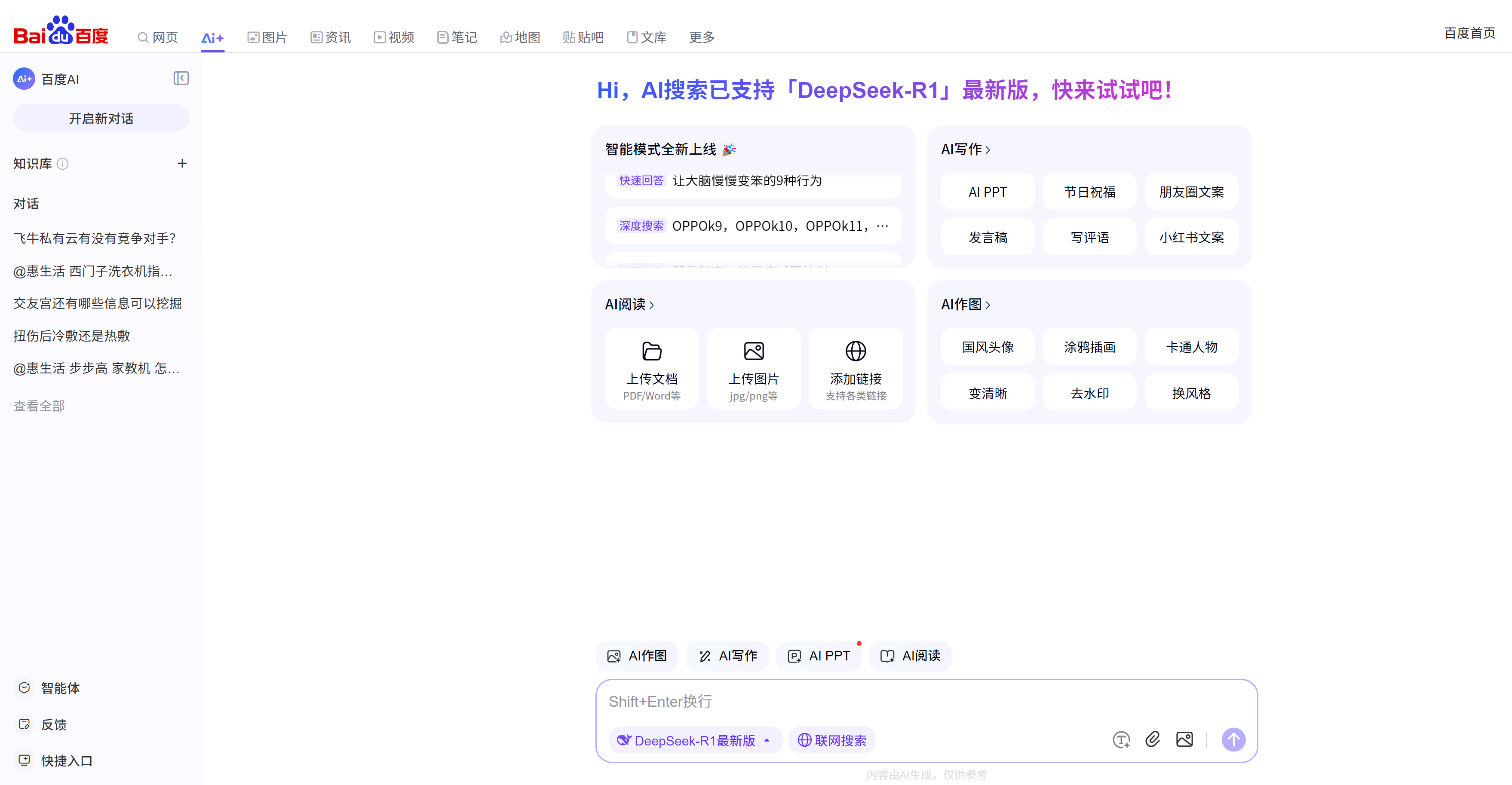Image resolution: width=1512 pixels, height=785 pixels.
Task: Switch to the Ai+ tab
Action: click(212, 38)
